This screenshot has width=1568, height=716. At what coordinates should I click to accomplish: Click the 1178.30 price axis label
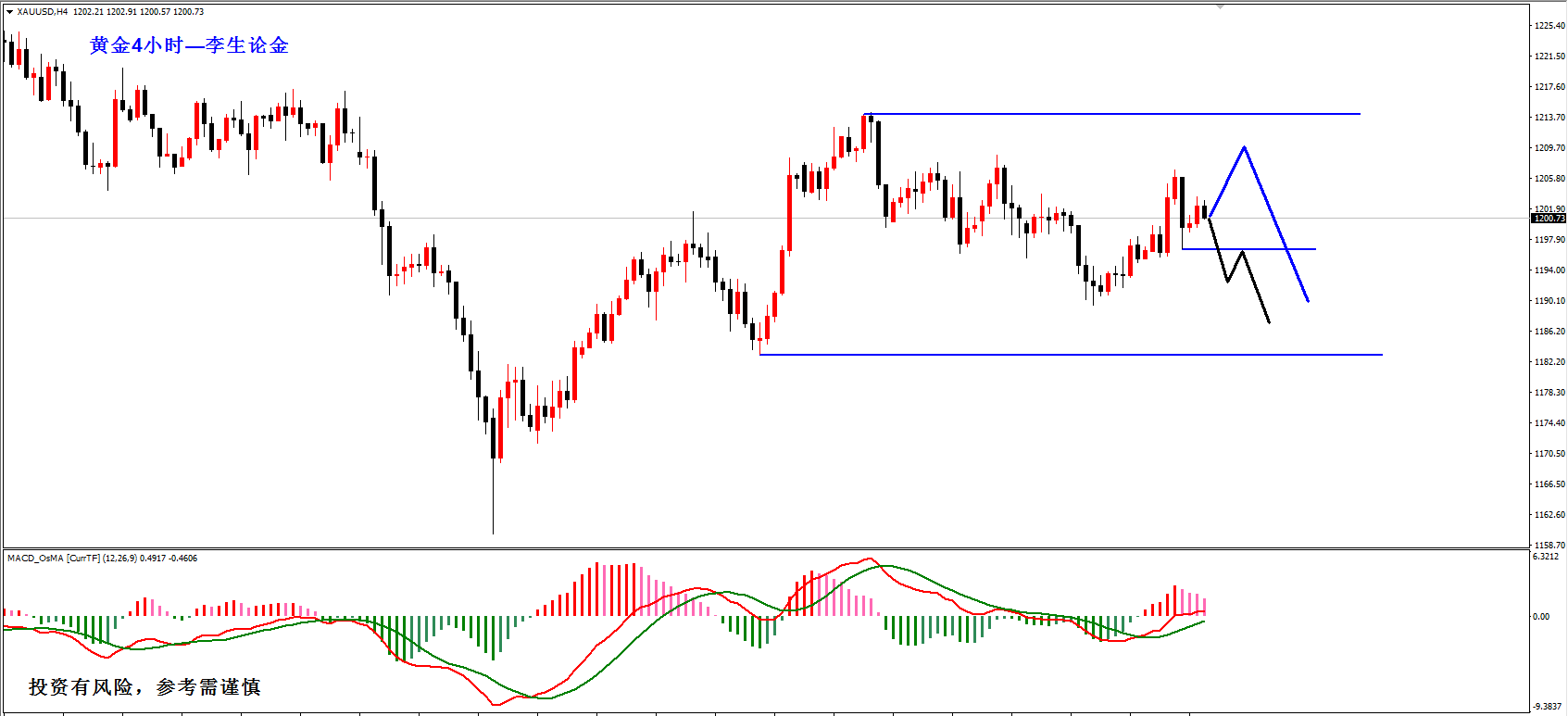point(1549,393)
